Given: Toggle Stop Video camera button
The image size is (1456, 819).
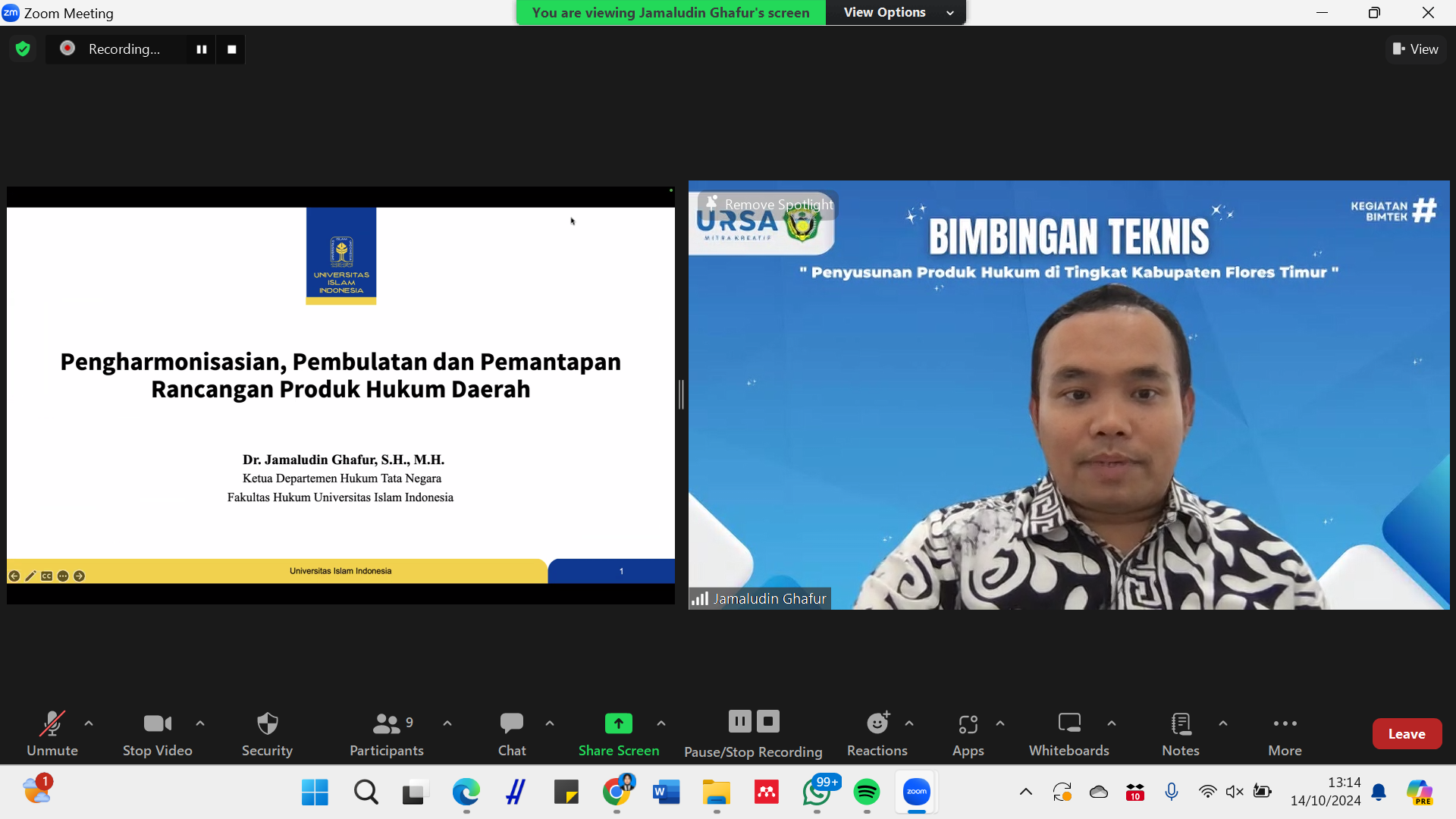Looking at the screenshot, I should pyautogui.click(x=157, y=724).
